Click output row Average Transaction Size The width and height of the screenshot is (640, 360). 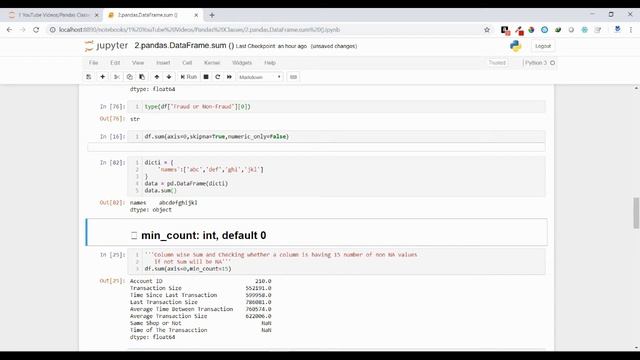[x=200, y=316]
